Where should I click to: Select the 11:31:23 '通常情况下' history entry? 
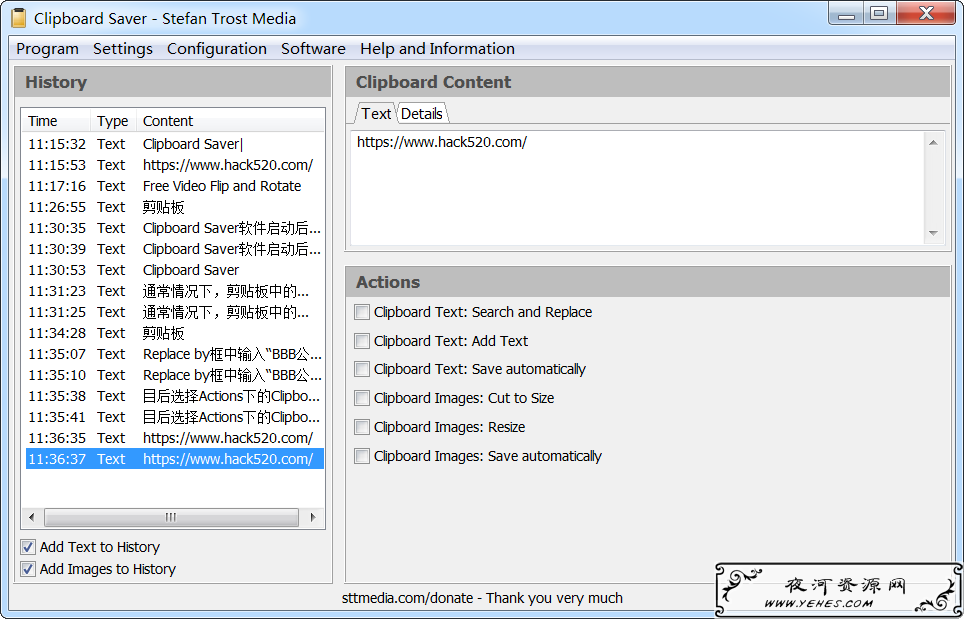175,291
